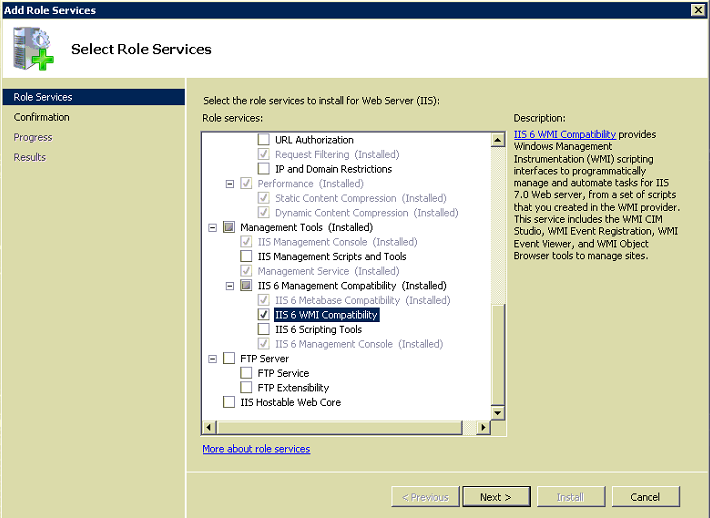This screenshot has height=518, width=710.
Task: Select the IIS 6 Scripting Tools label
Action: pyautogui.click(x=319, y=329)
